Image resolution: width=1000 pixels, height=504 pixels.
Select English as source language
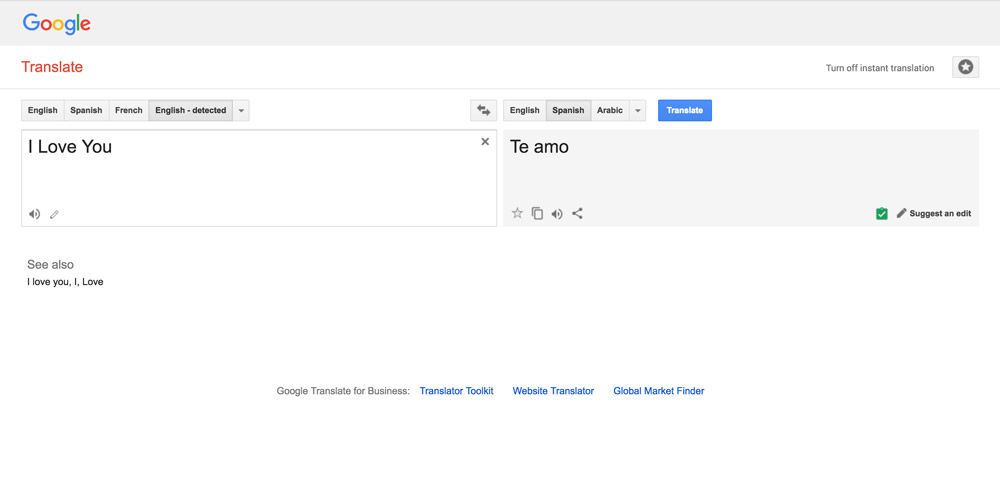(43, 110)
